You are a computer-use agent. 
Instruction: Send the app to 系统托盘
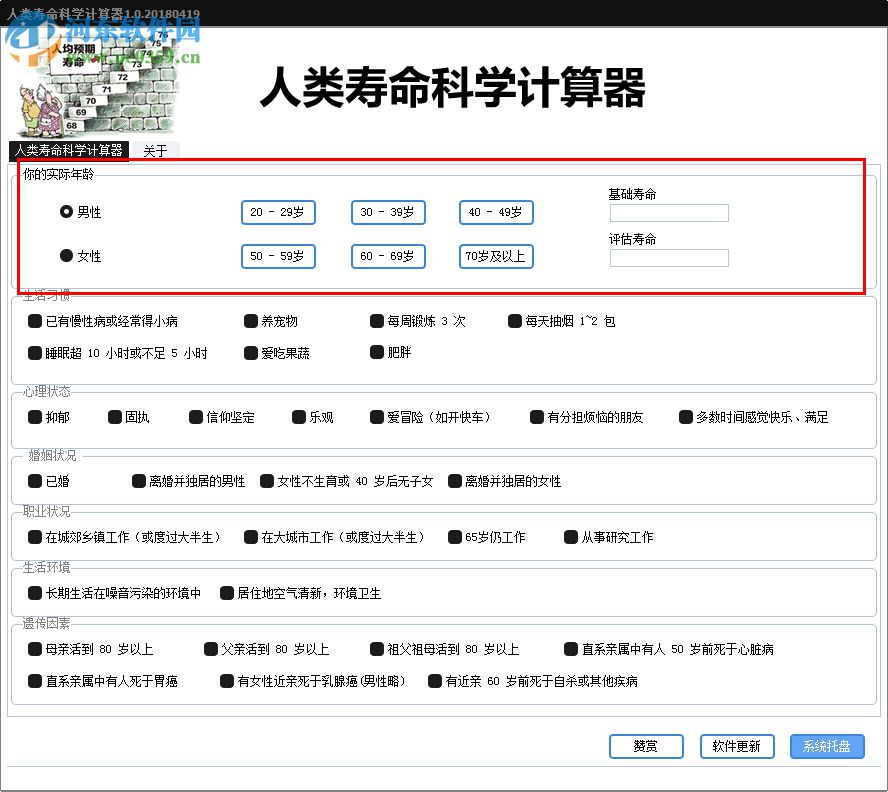coord(827,746)
